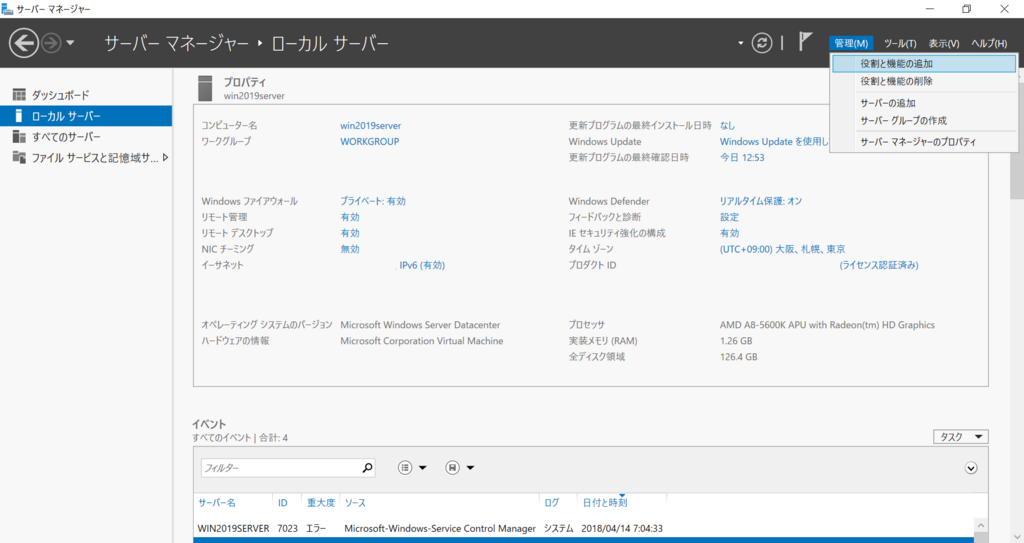Click the win2019server computer name link
This screenshot has height=543, width=1024.
(370, 125)
